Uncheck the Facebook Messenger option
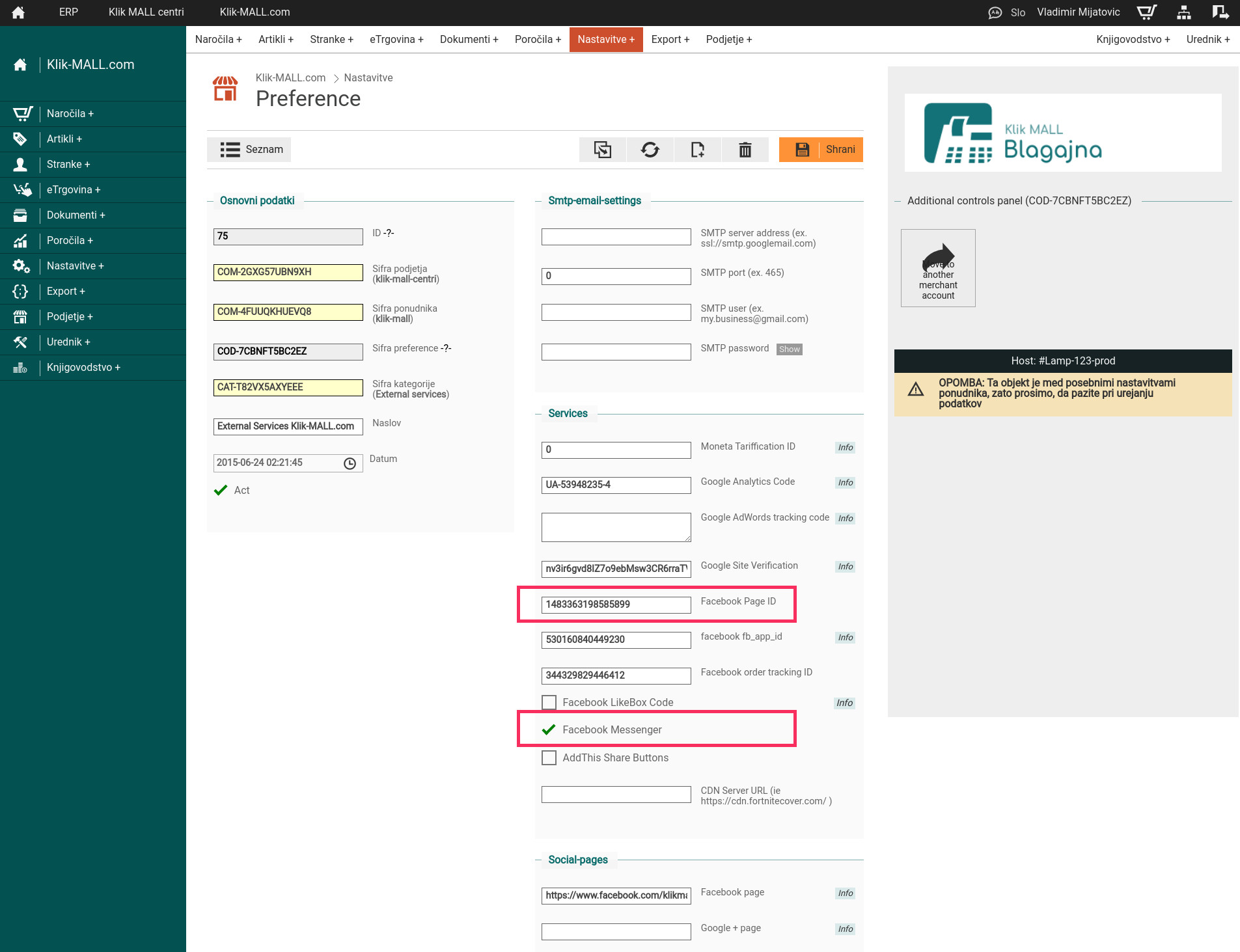 pos(549,730)
